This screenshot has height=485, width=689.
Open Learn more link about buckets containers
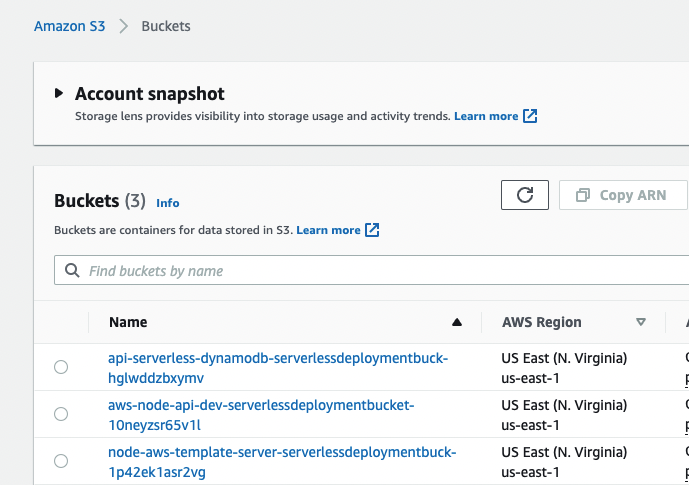click(328, 230)
